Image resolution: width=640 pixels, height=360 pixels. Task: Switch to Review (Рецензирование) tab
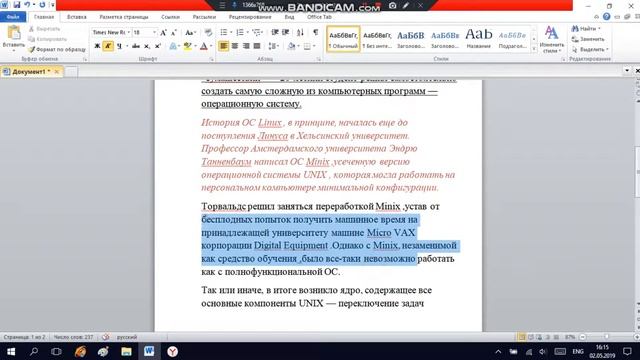pyautogui.click(x=250, y=17)
